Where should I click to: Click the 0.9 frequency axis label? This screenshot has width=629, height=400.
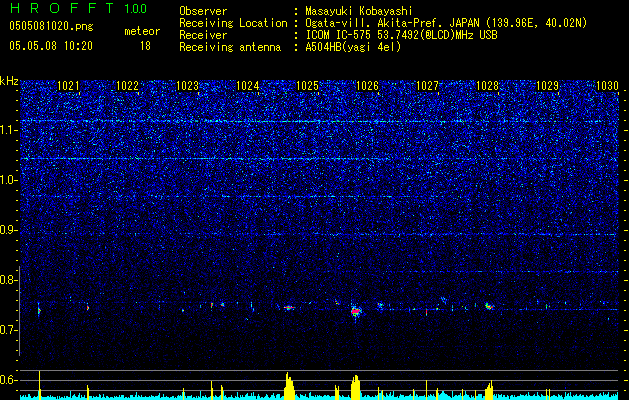9,230
